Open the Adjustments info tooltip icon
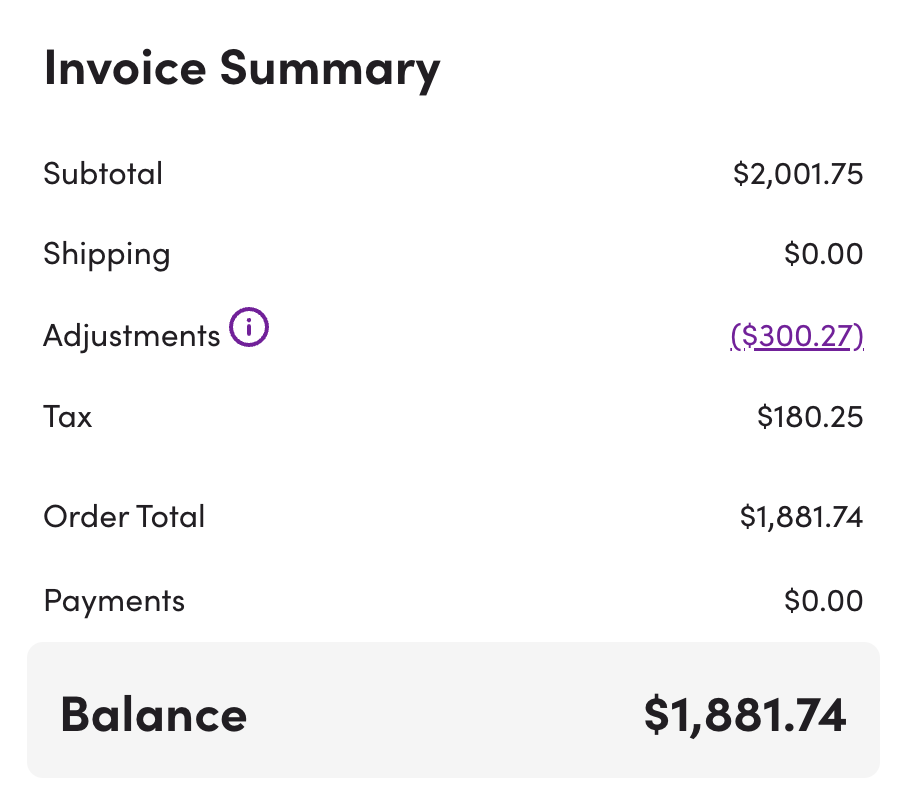The height and width of the screenshot is (802, 916). tap(249, 327)
